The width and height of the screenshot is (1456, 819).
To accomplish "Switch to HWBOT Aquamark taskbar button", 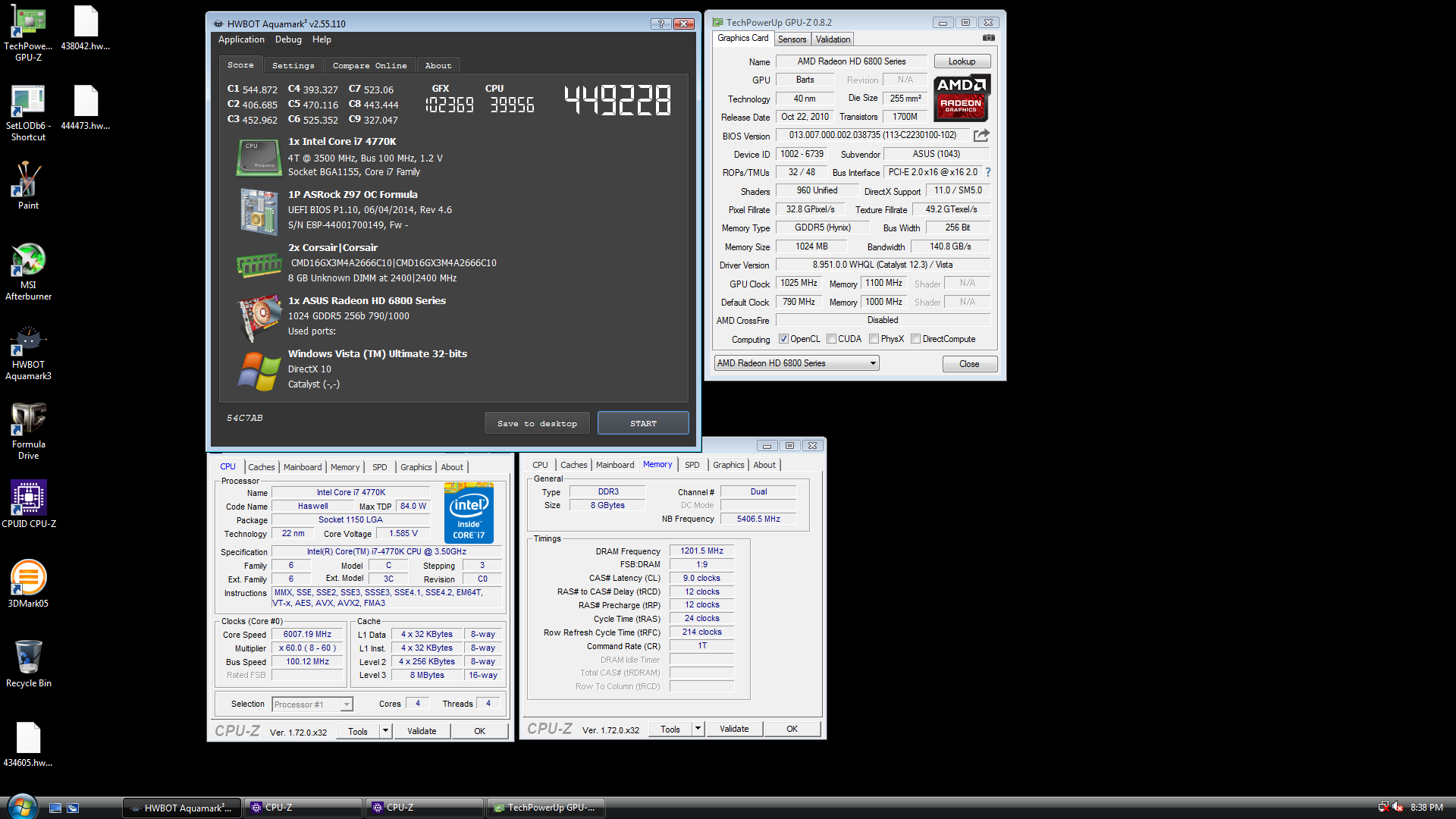I will coord(182,808).
